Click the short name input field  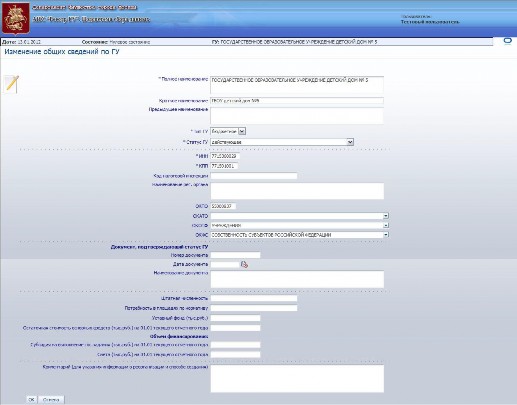pyautogui.click(x=297, y=101)
